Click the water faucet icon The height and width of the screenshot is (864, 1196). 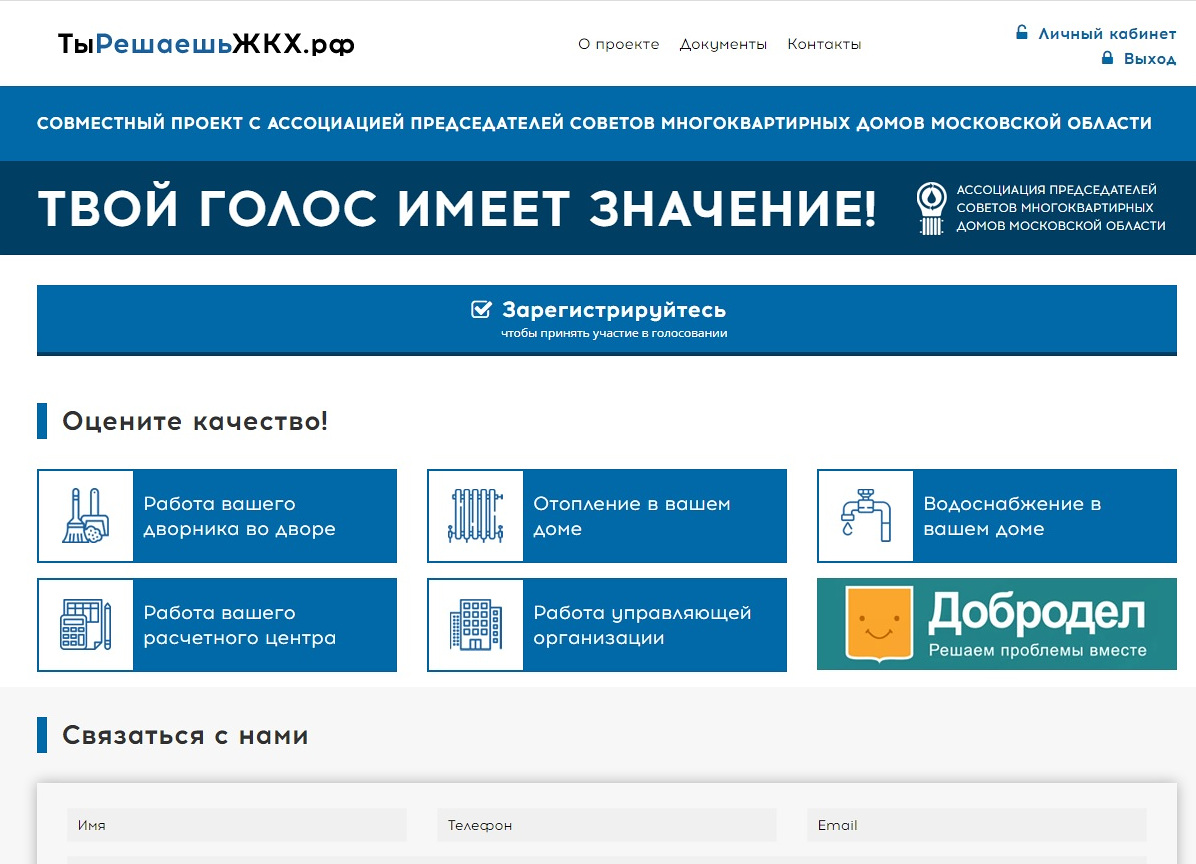click(x=865, y=516)
